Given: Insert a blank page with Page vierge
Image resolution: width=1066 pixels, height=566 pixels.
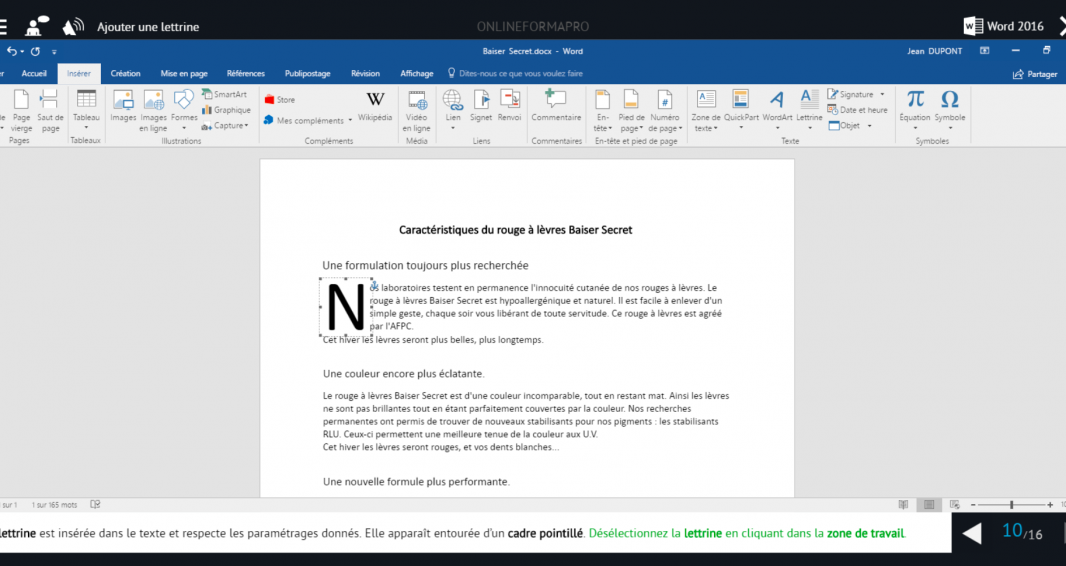Looking at the screenshot, I should (21, 110).
